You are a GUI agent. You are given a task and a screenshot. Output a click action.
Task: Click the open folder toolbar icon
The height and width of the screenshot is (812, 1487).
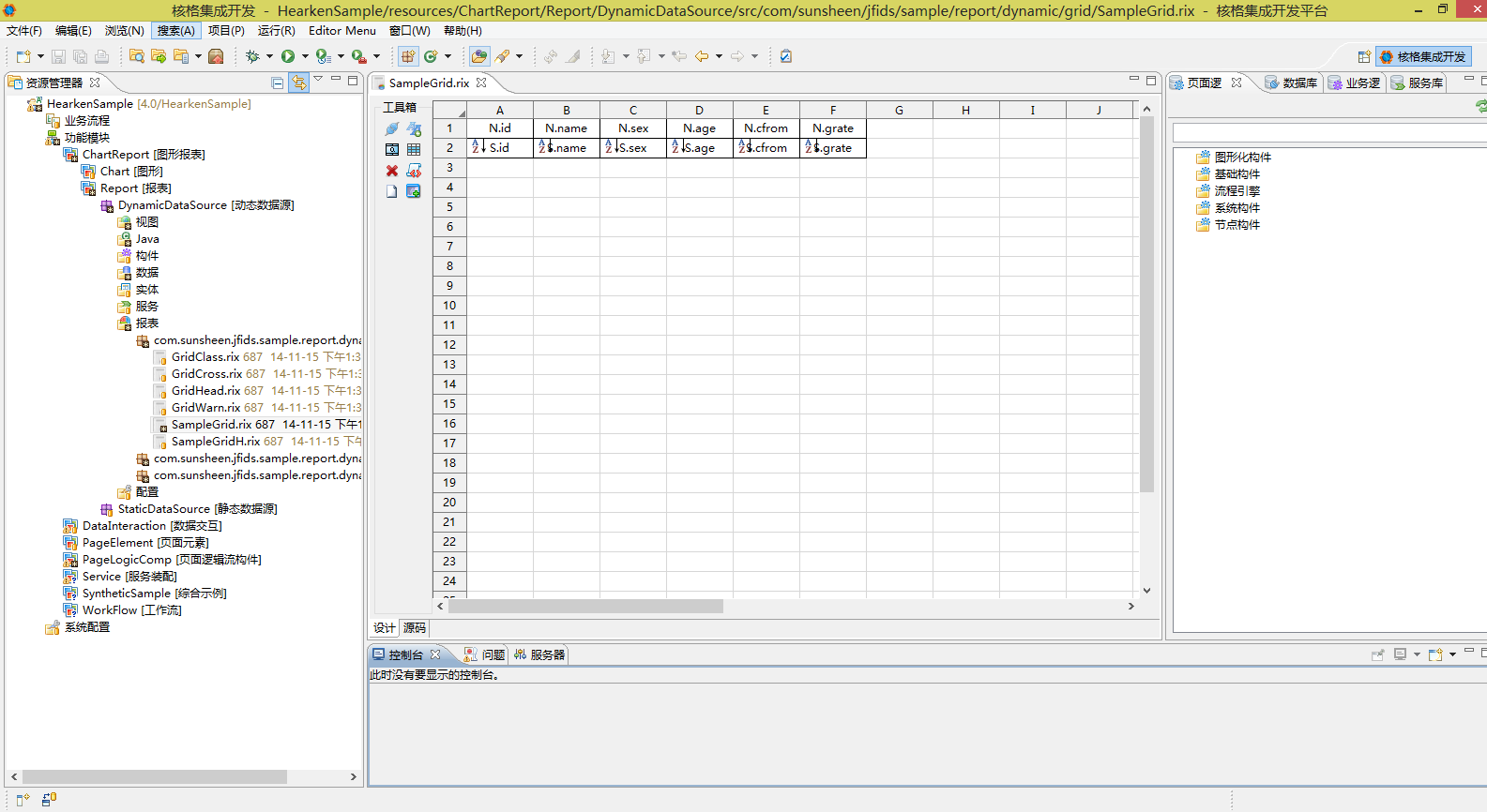pos(479,56)
